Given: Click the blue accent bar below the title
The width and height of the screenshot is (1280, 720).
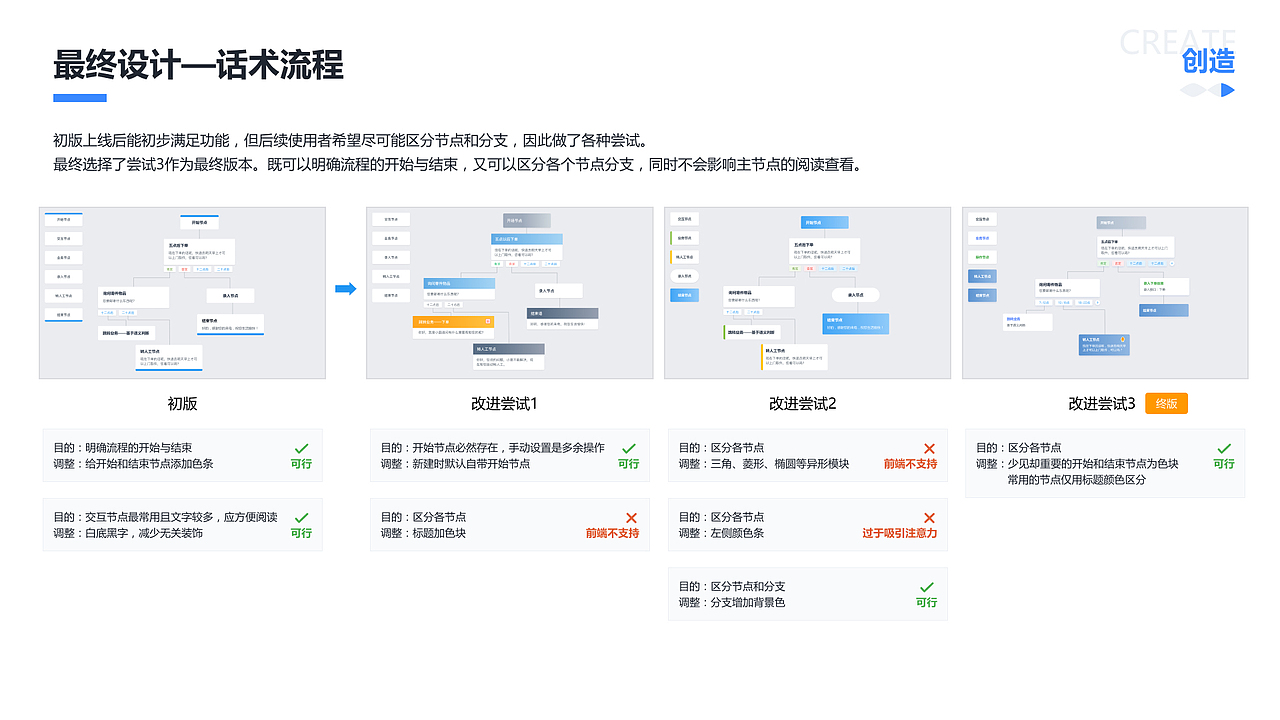Looking at the screenshot, I should [x=79, y=97].
